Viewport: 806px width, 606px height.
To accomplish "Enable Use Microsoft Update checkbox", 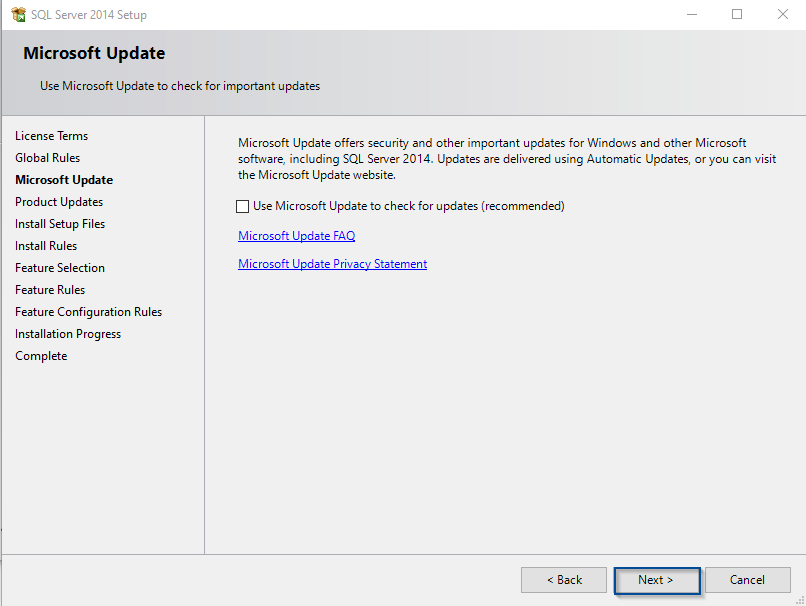I will [242, 207].
